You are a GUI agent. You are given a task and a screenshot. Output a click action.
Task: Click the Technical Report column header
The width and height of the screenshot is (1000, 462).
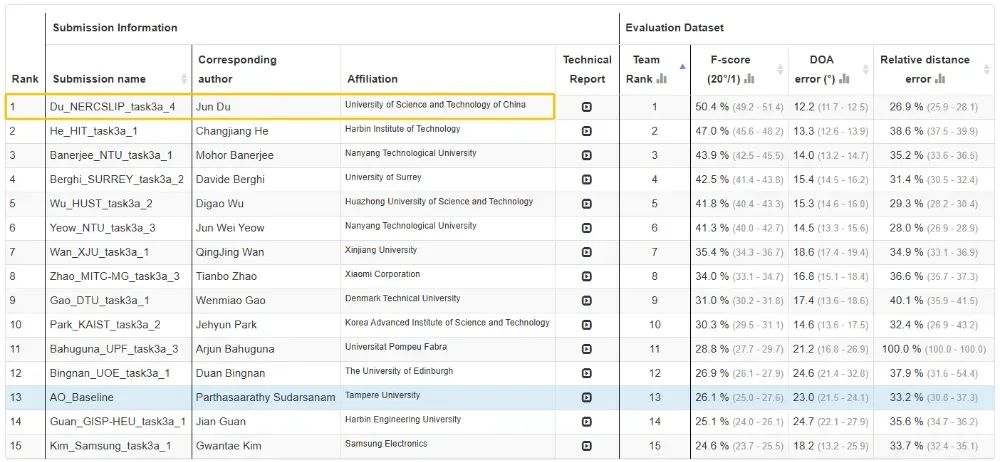(586, 69)
